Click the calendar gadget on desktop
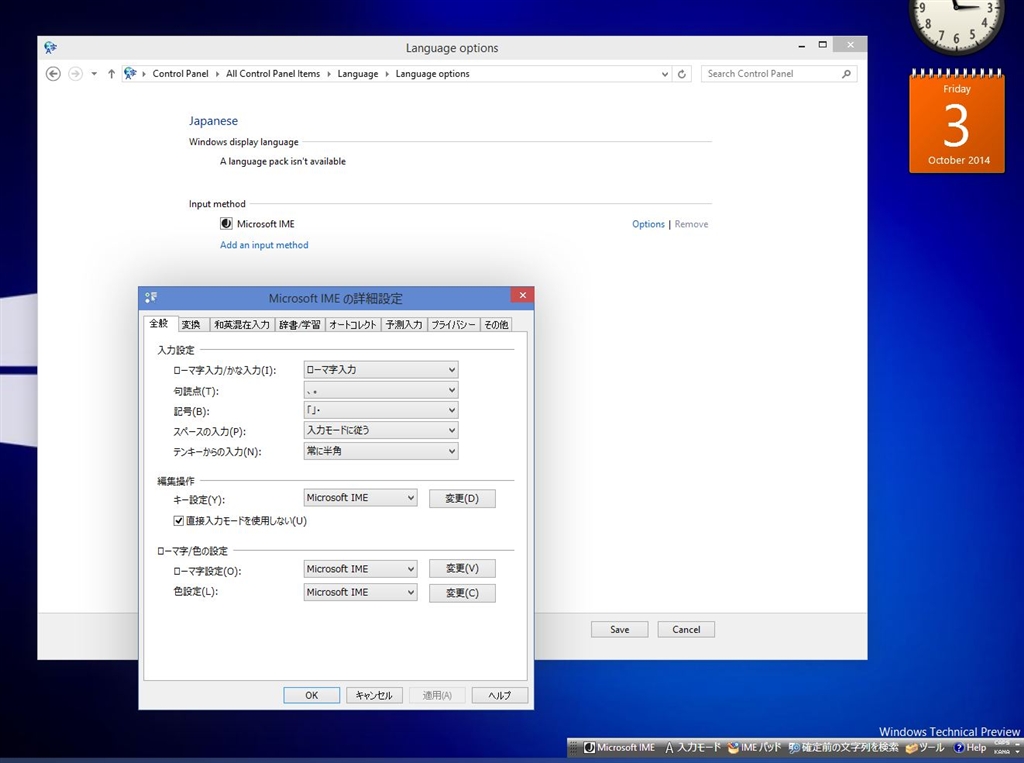Viewport: 1024px width, 763px height. click(x=956, y=124)
